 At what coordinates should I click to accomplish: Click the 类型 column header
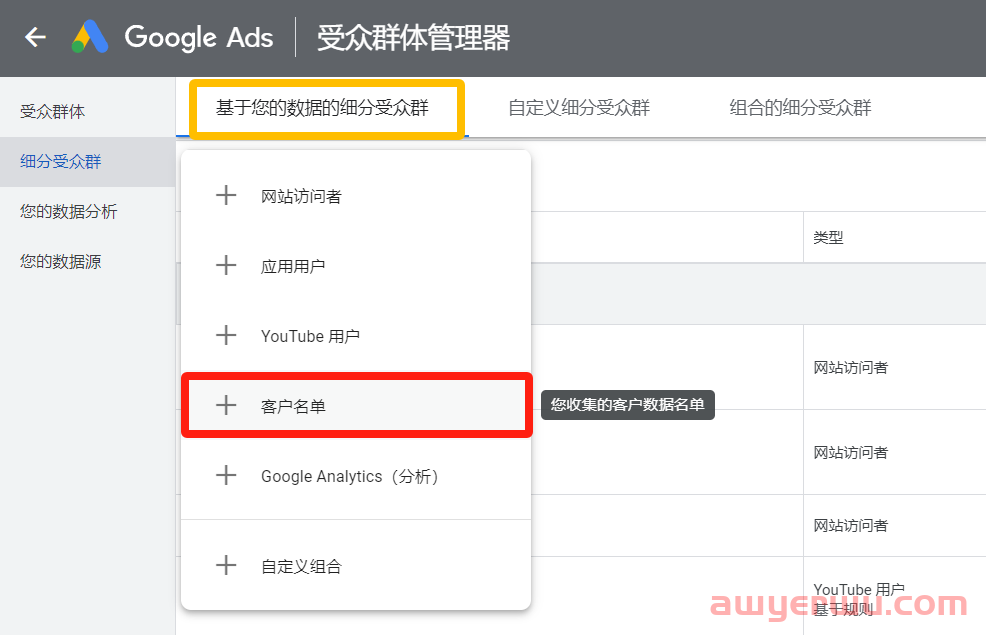point(828,238)
